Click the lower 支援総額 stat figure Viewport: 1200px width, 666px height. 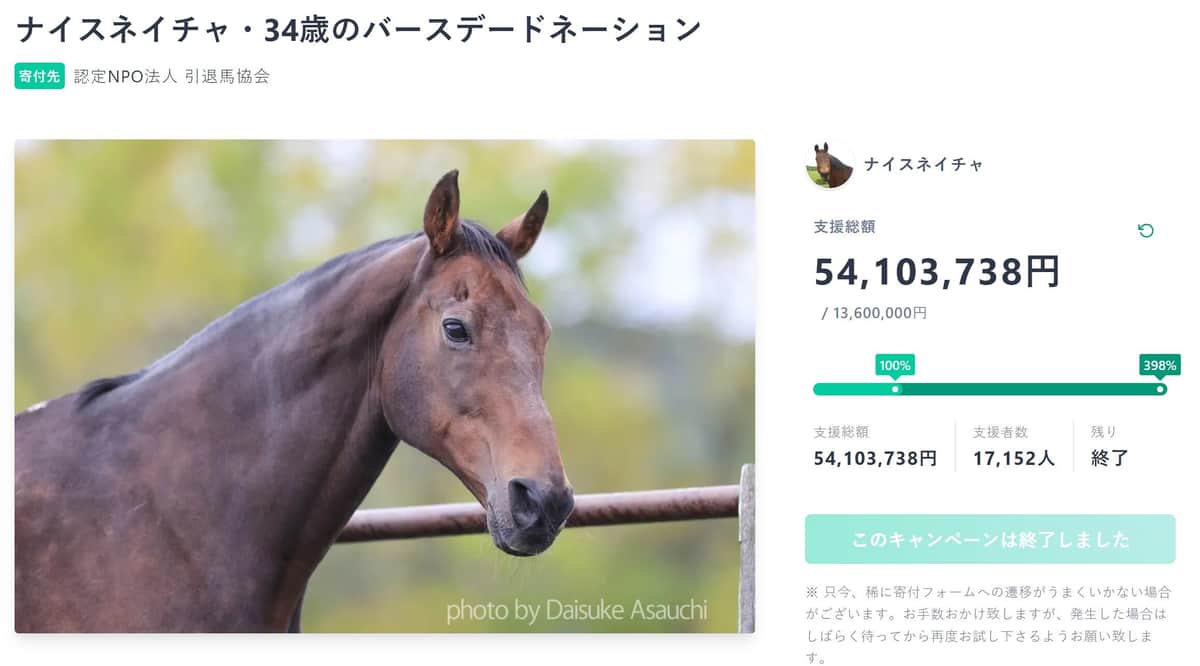pyautogui.click(x=875, y=458)
